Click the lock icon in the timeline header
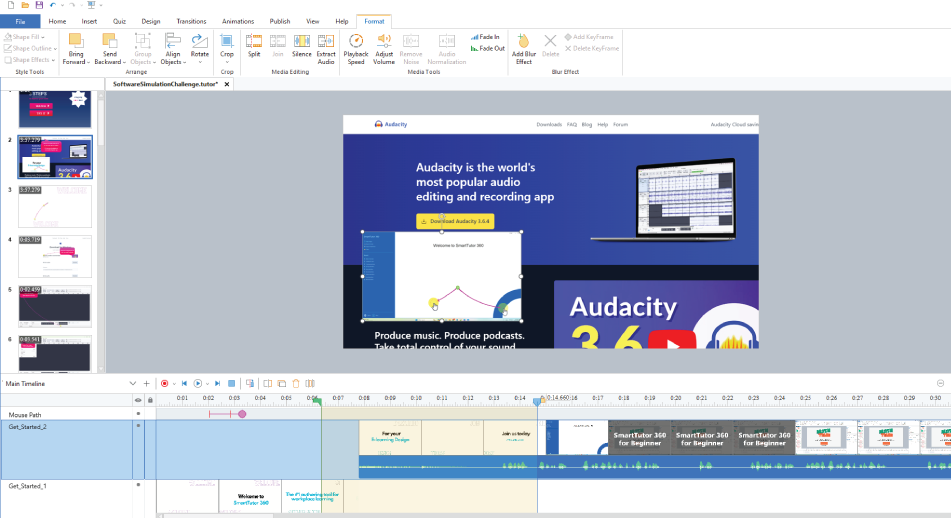Image resolution: width=951 pixels, height=518 pixels. pos(150,400)
